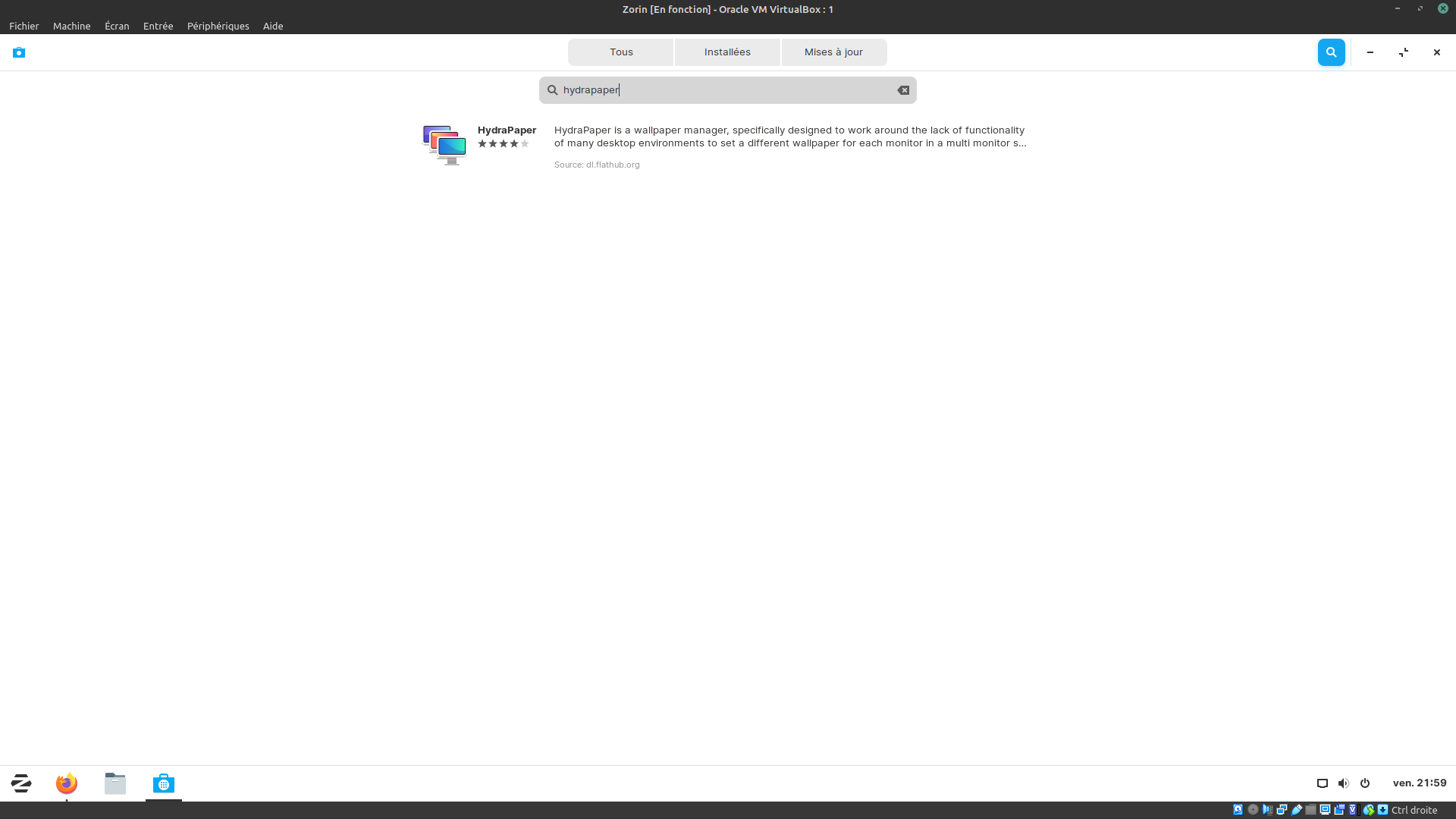Open the Mises à jour tab

point(833,52)
